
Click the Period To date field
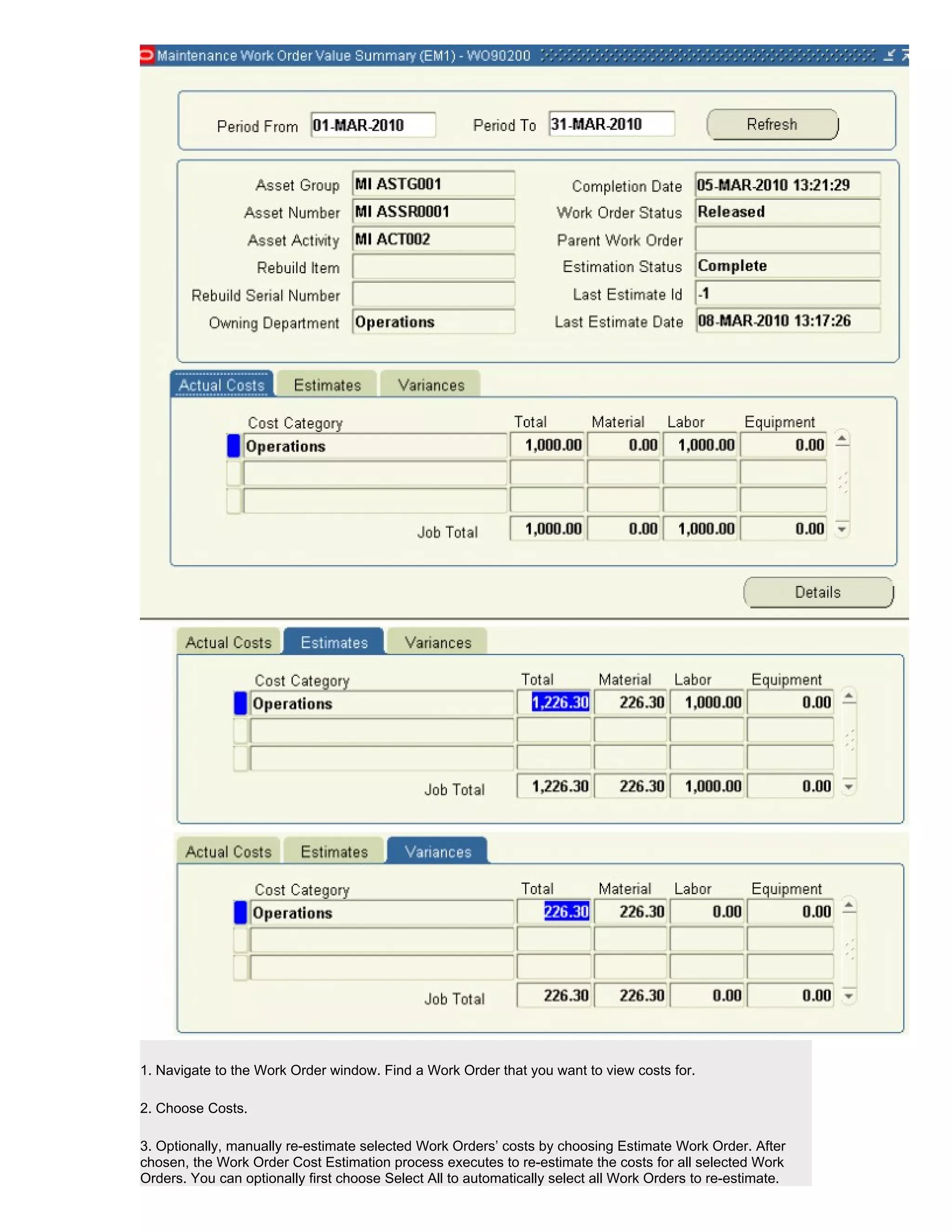(x=611, y=124)
